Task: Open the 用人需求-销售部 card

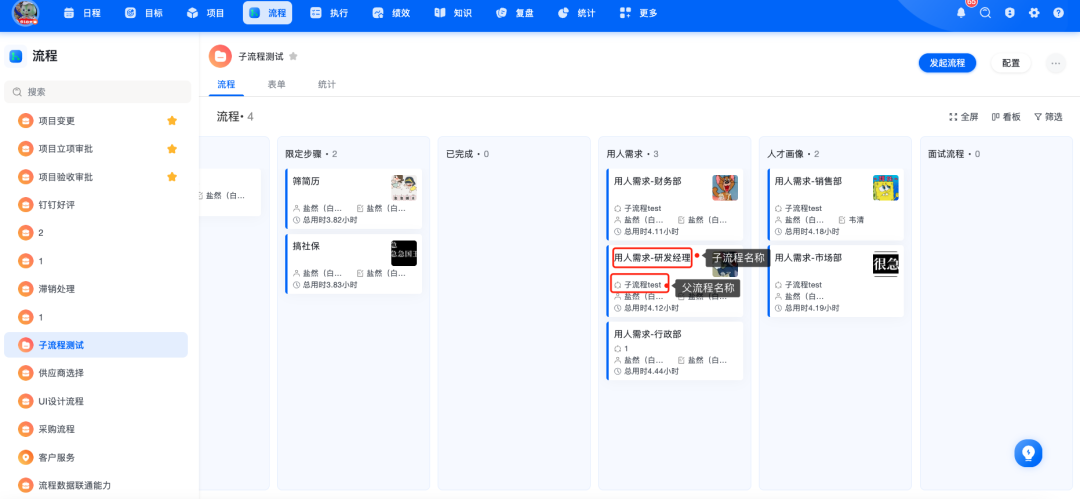Action: coord(835,205)
